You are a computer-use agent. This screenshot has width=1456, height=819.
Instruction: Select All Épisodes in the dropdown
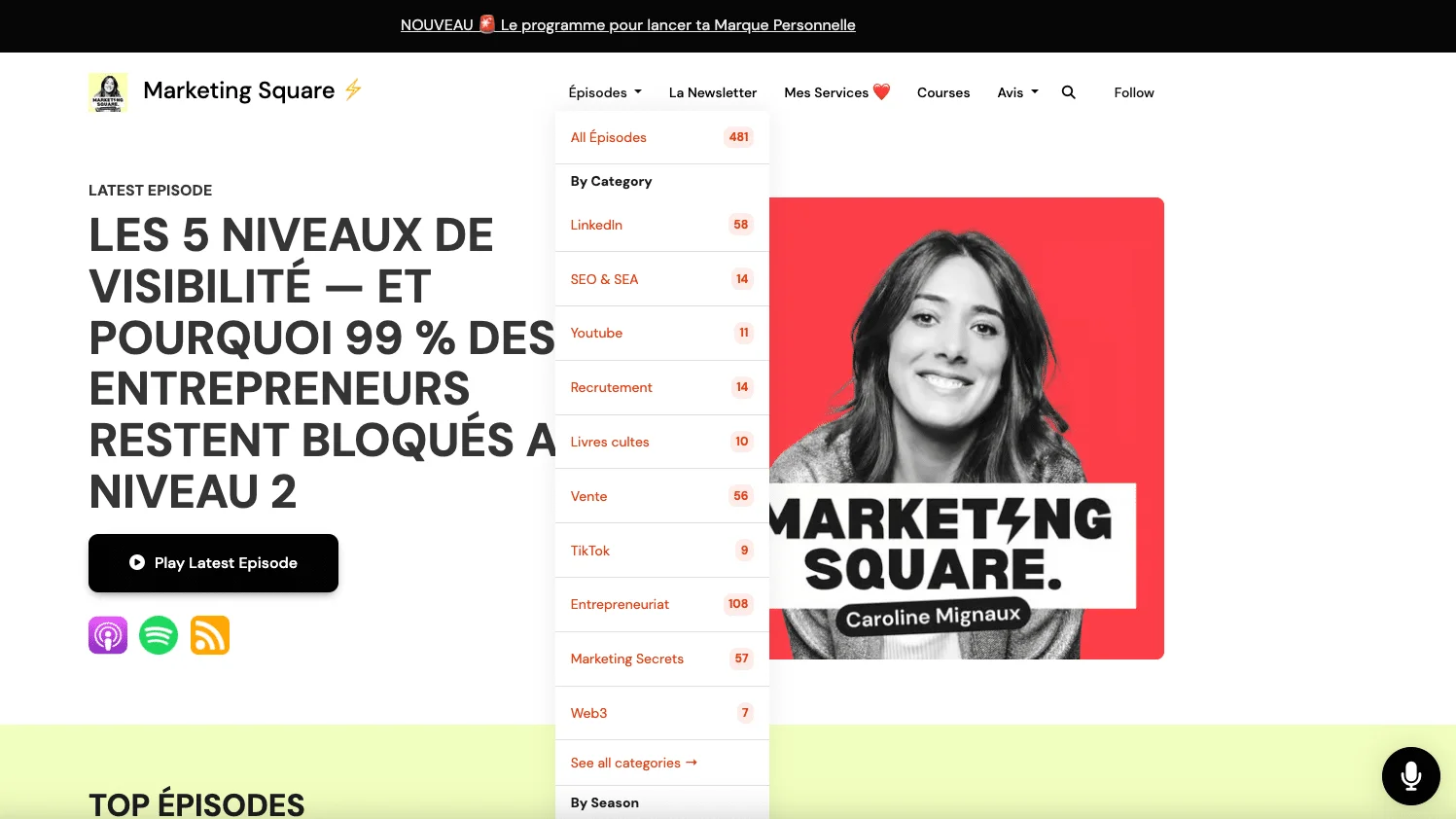click(662, 137)
